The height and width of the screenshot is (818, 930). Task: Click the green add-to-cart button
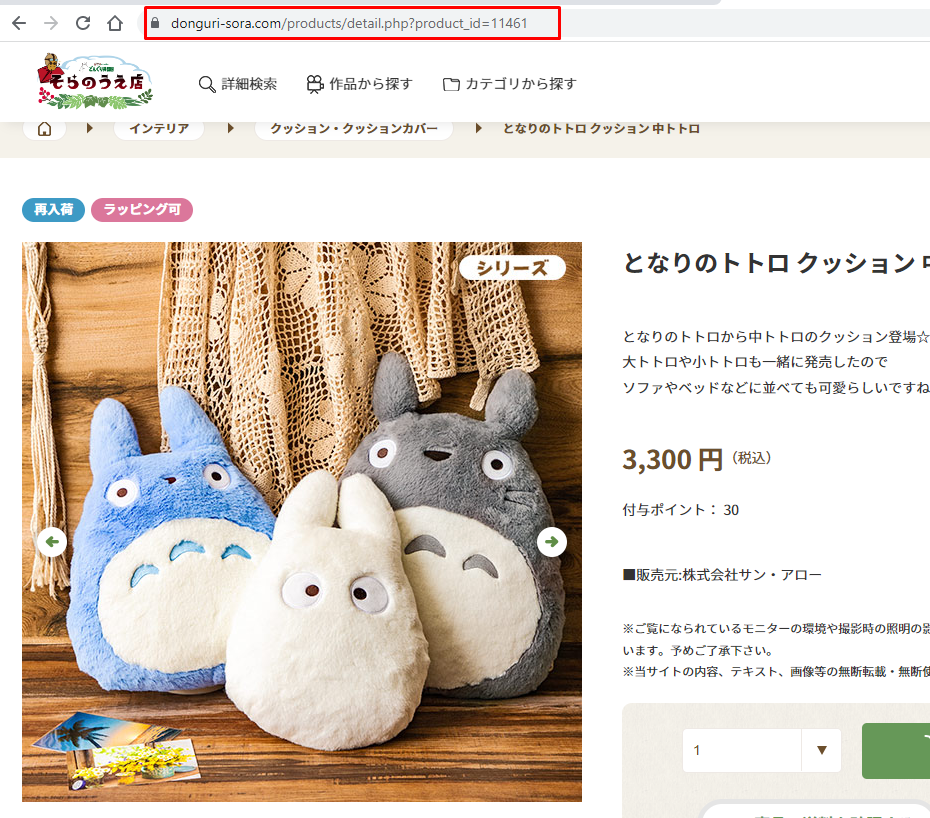[x=896, y=750]
